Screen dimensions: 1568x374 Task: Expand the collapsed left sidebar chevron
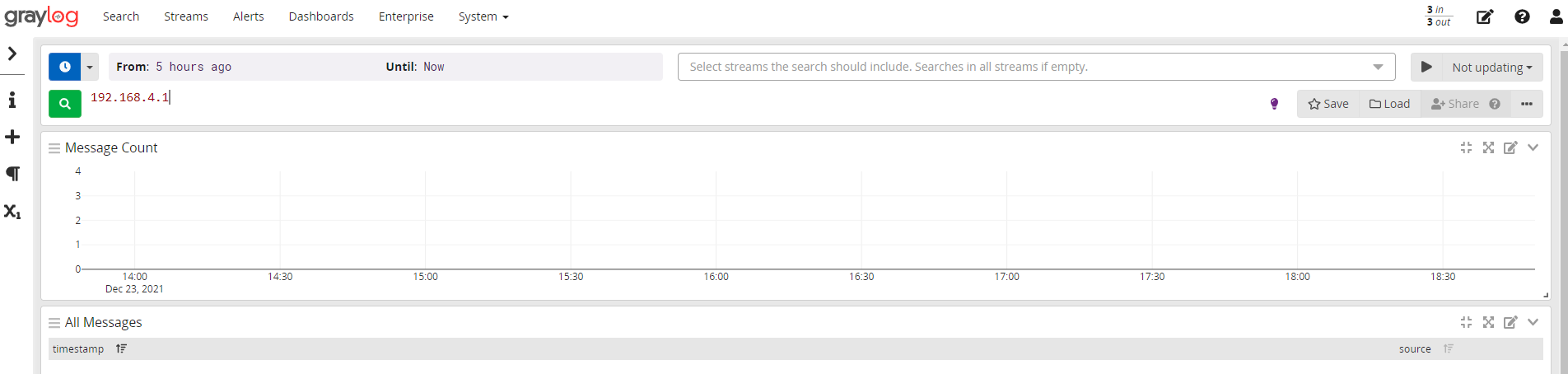click(12, 54)
